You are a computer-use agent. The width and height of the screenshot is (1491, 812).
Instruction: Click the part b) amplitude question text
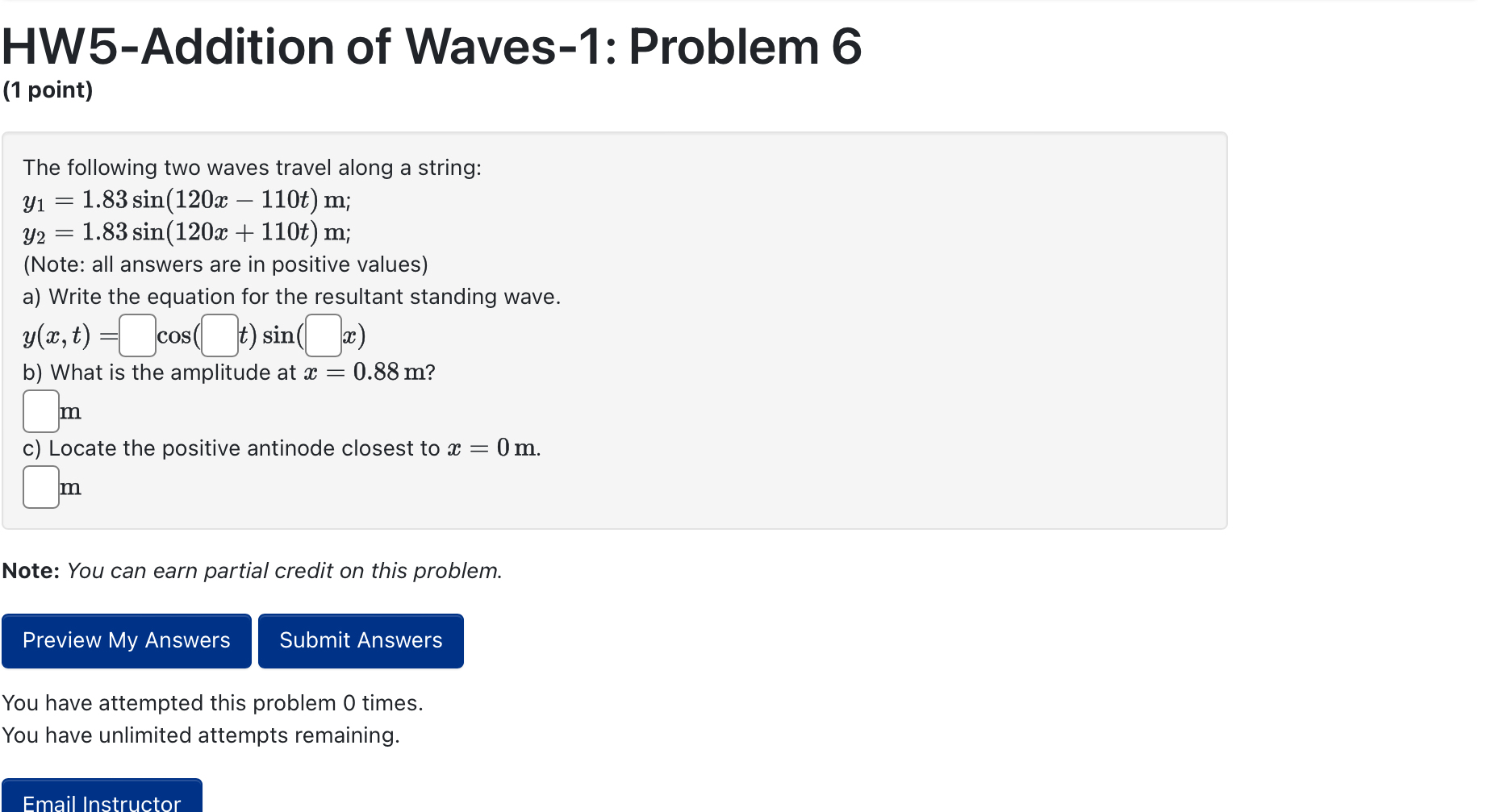(x=228, y=372)
